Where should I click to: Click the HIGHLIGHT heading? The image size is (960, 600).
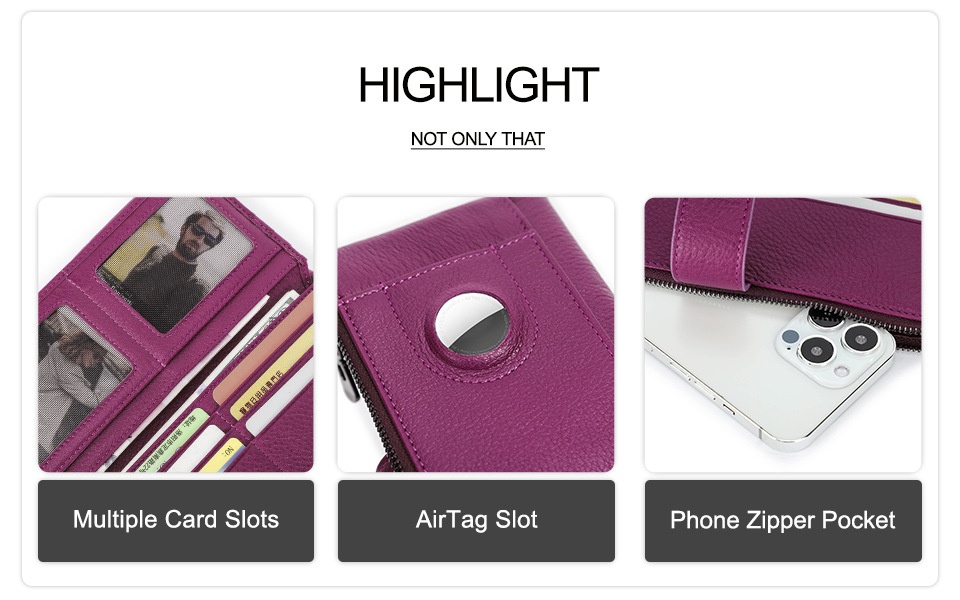[x=478, y=85]
